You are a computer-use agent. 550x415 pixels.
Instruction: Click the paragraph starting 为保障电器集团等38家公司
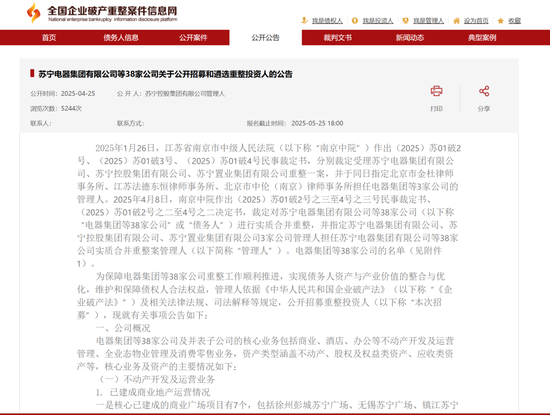click(x=265, y=296)
